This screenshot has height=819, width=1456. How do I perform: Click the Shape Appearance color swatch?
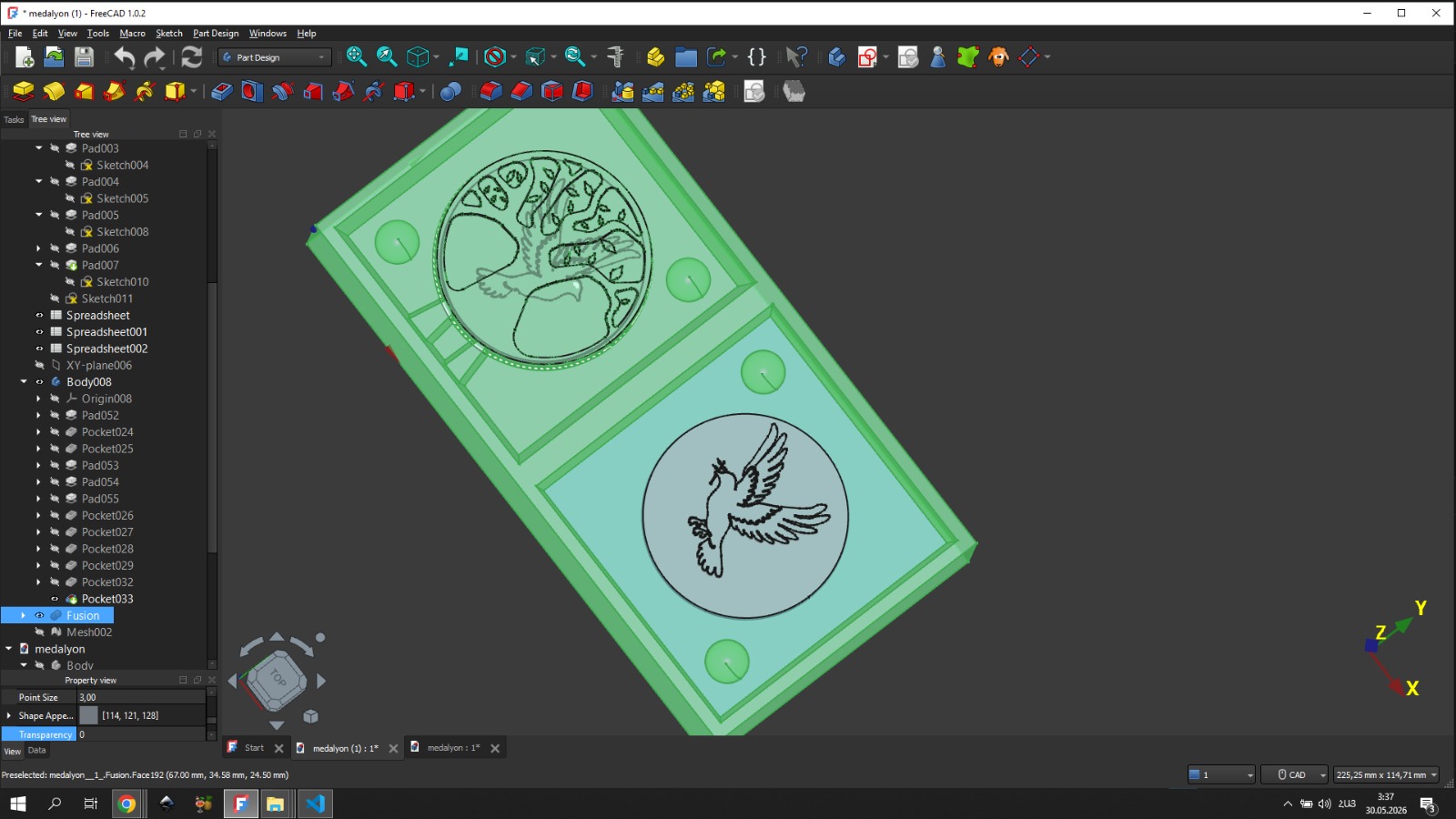[88, 715]
